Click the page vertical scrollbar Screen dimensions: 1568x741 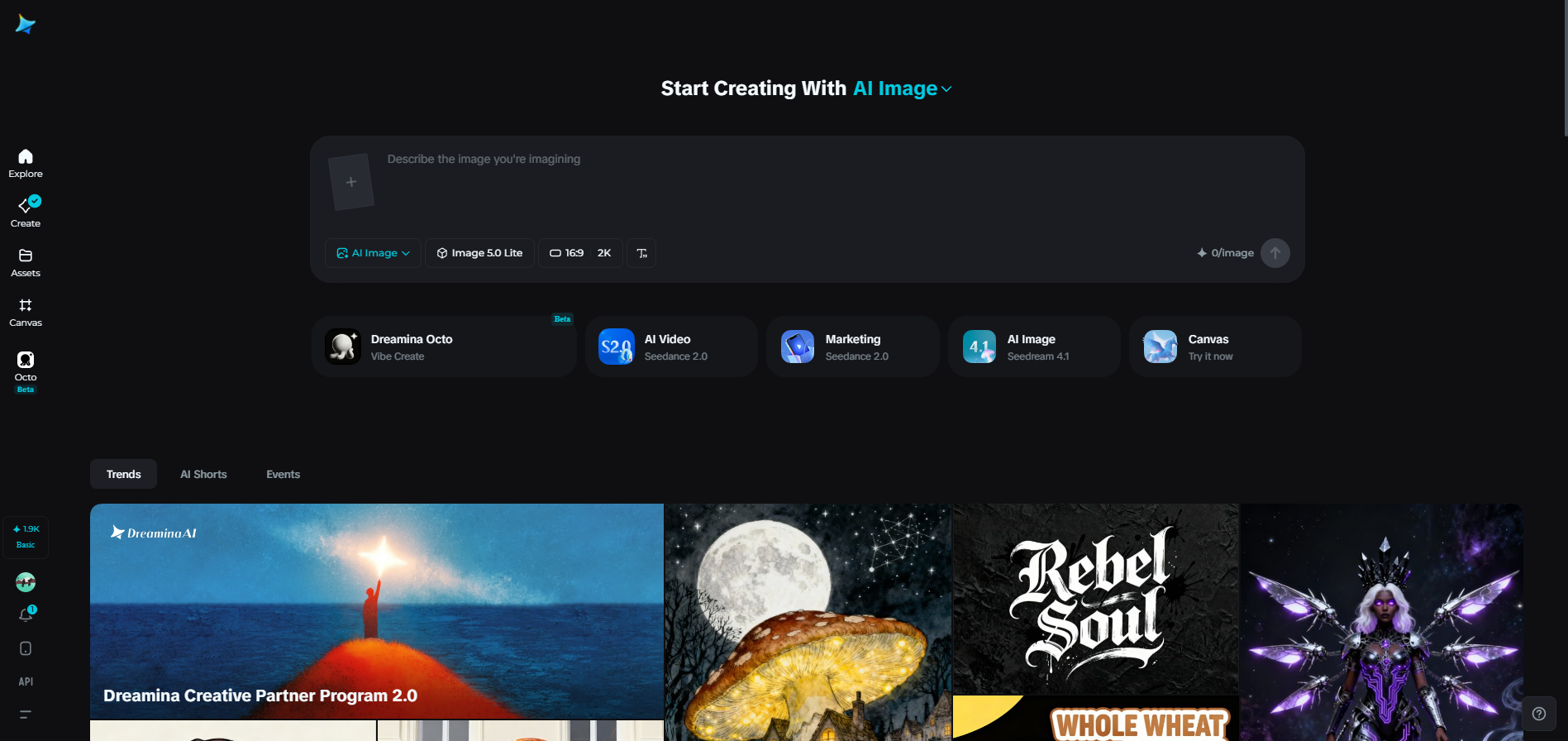[1565, 68]
